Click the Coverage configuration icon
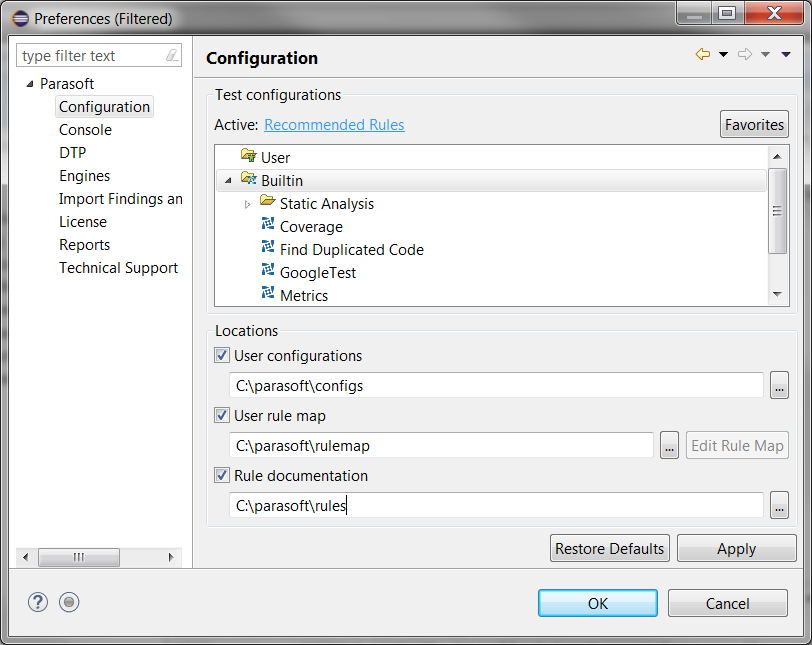 pos(268,224)
